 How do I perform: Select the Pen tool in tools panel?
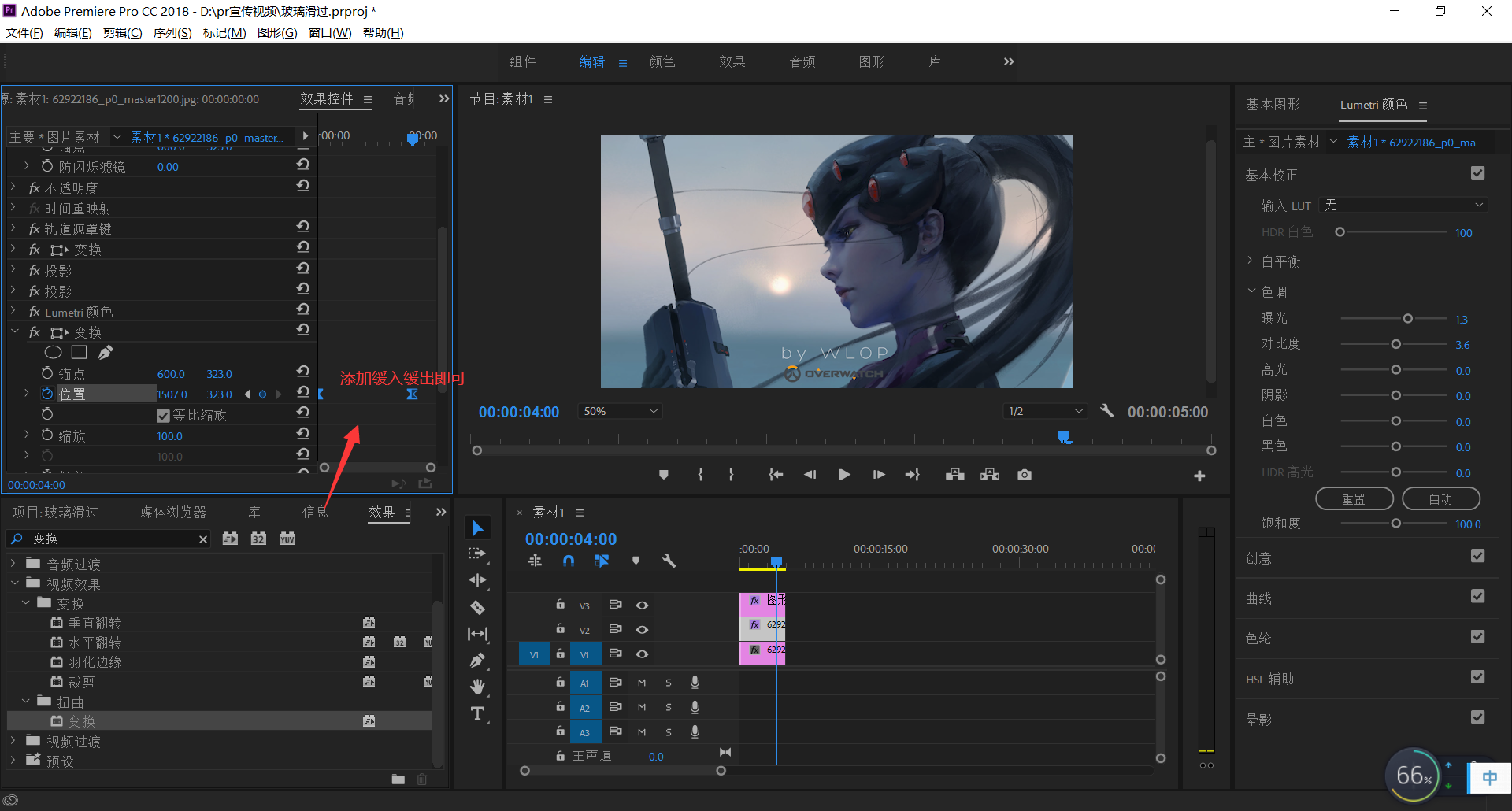[477, 661]
